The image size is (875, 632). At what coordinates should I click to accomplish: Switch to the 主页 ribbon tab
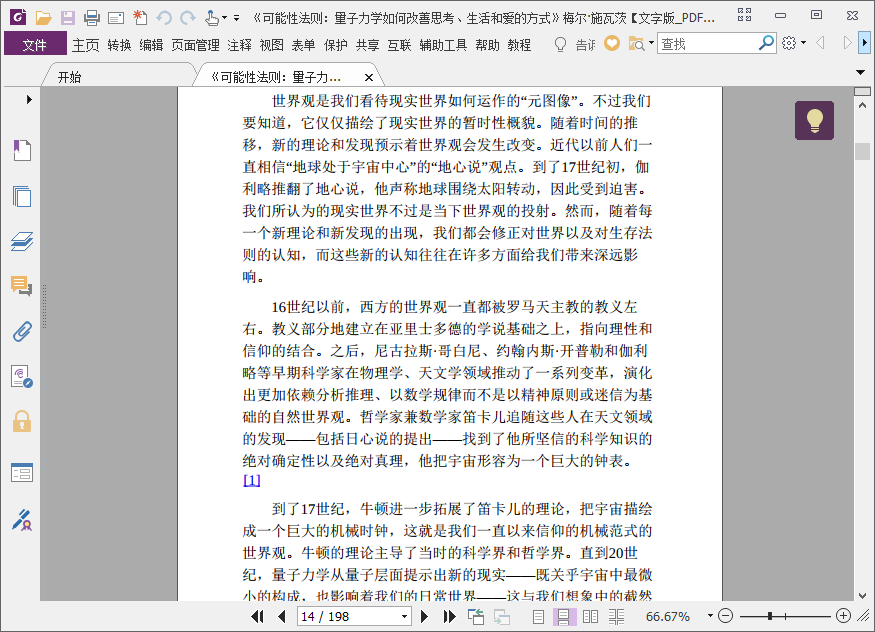point(85,45)
